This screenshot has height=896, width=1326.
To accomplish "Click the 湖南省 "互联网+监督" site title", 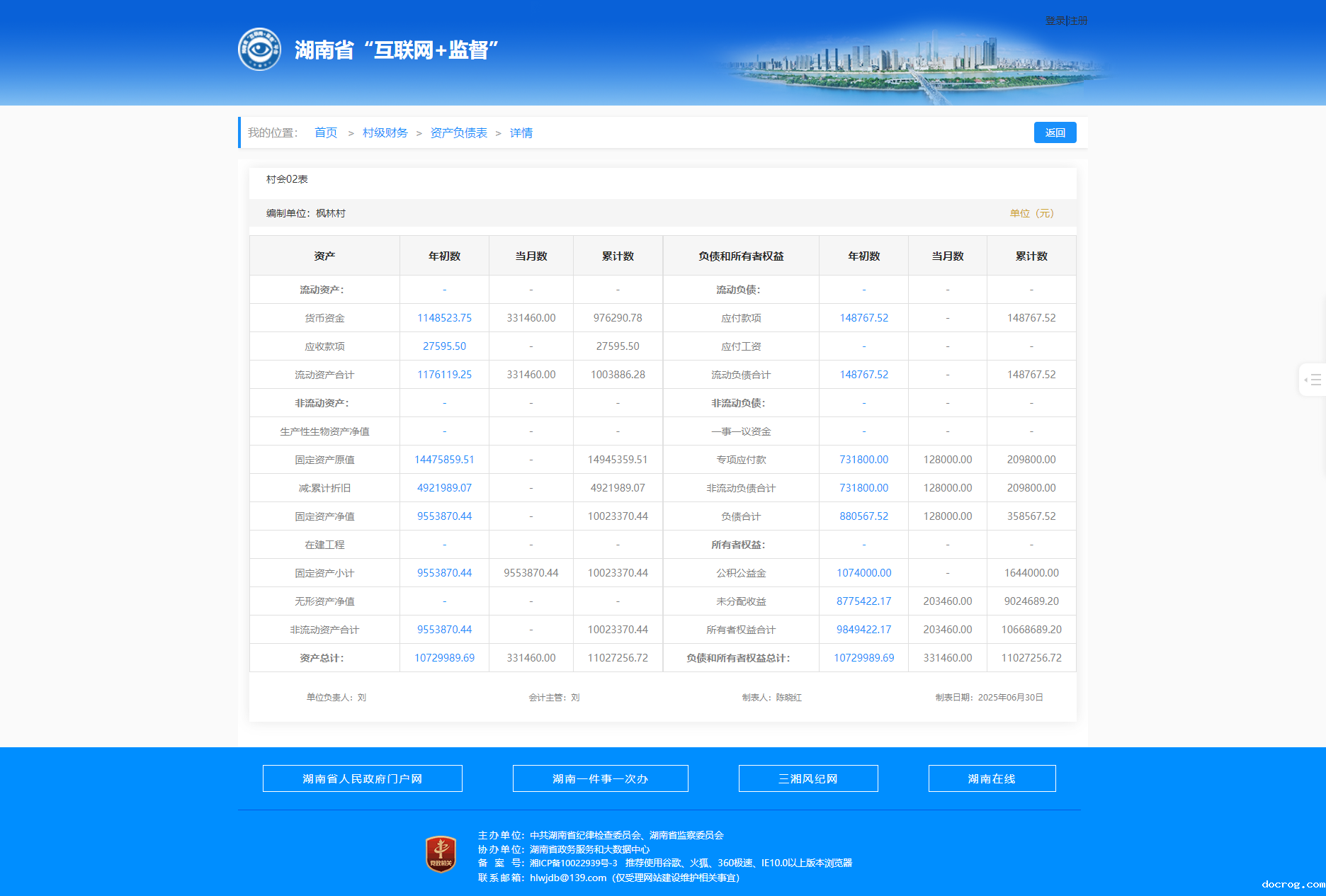I will click(396, 50).
